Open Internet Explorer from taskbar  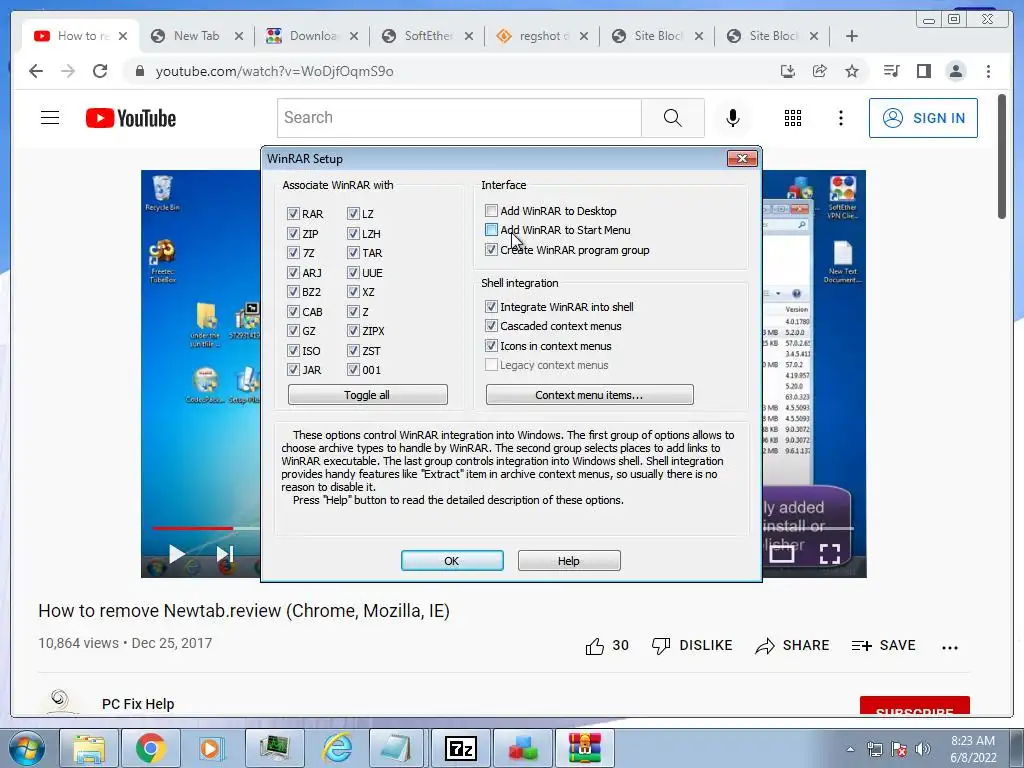(338, 748)
